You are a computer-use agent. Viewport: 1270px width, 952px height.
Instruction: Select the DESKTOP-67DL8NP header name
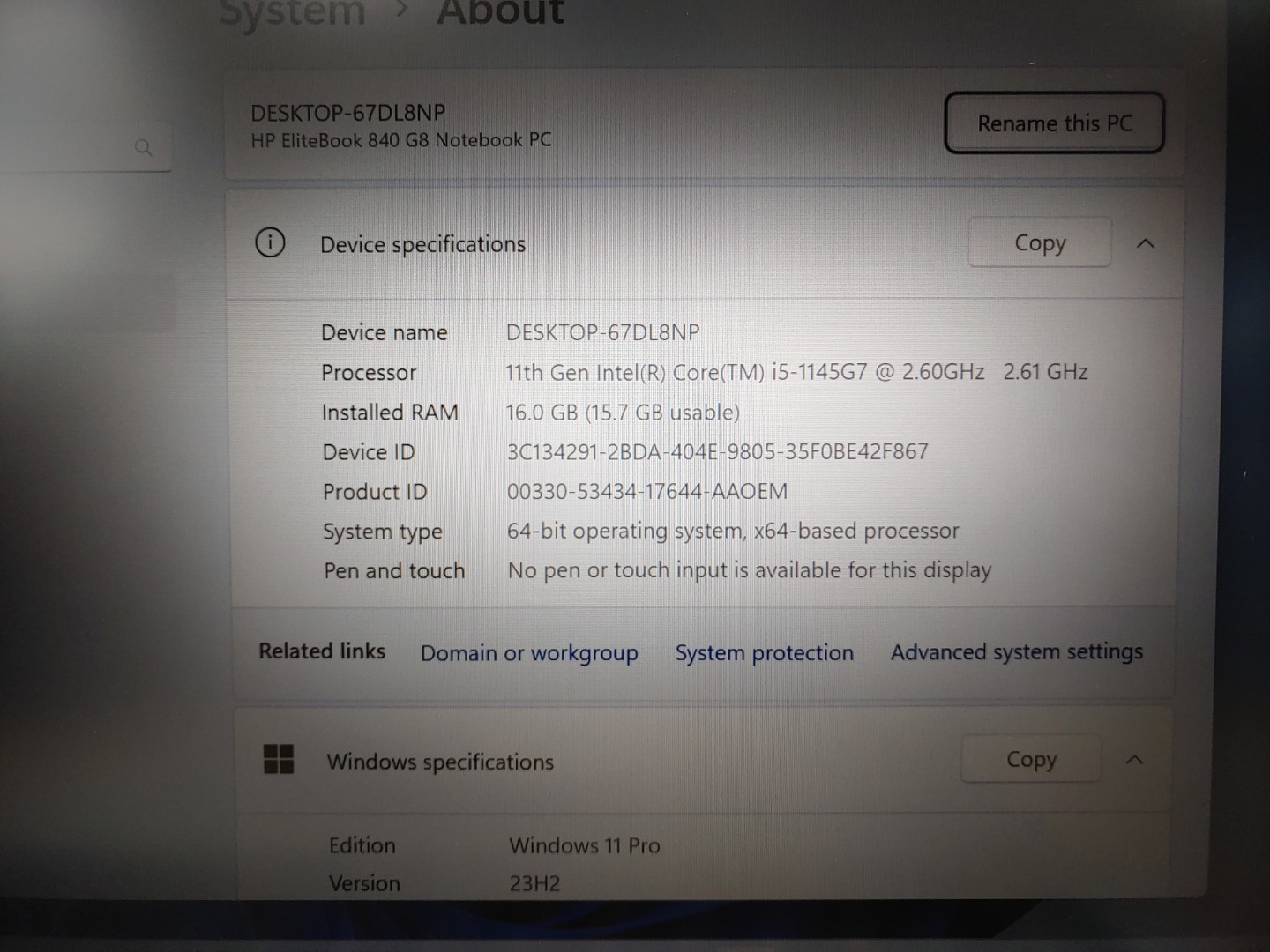pos(348,113)
